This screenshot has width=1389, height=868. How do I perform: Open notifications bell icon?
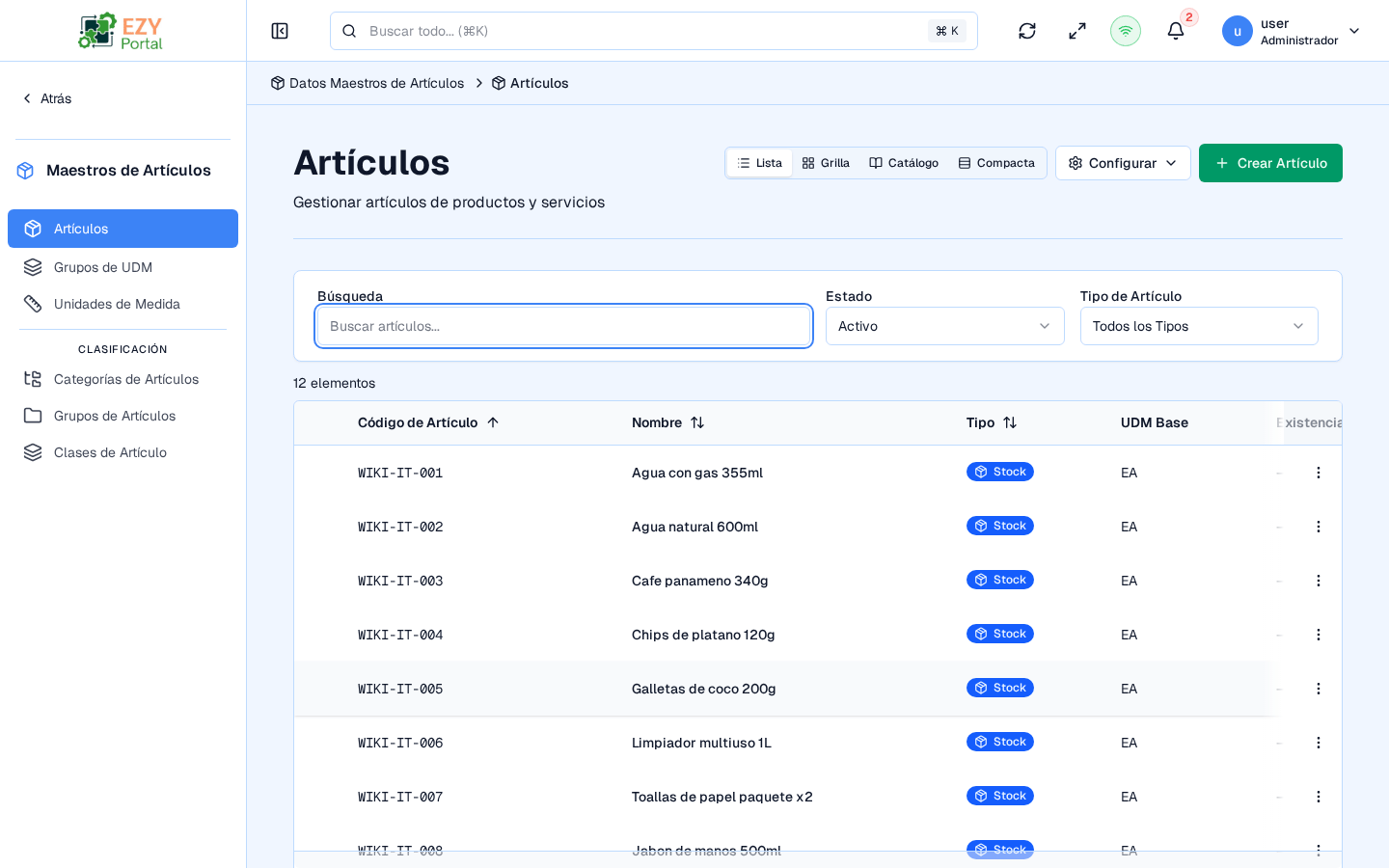[x=1176, y=31]
